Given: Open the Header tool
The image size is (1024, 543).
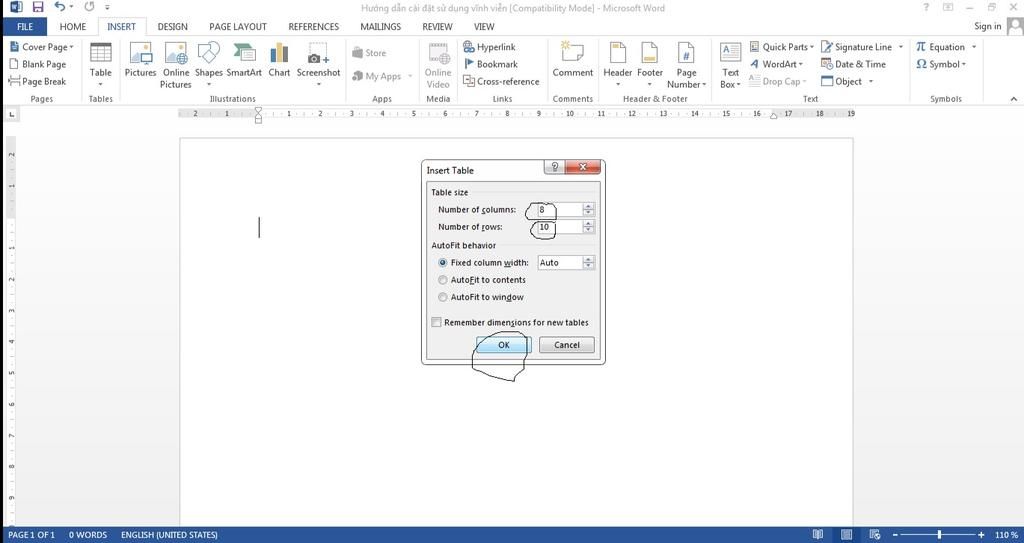Looking at the screenshot, I should pyautogui.click(x=617, y=60).
